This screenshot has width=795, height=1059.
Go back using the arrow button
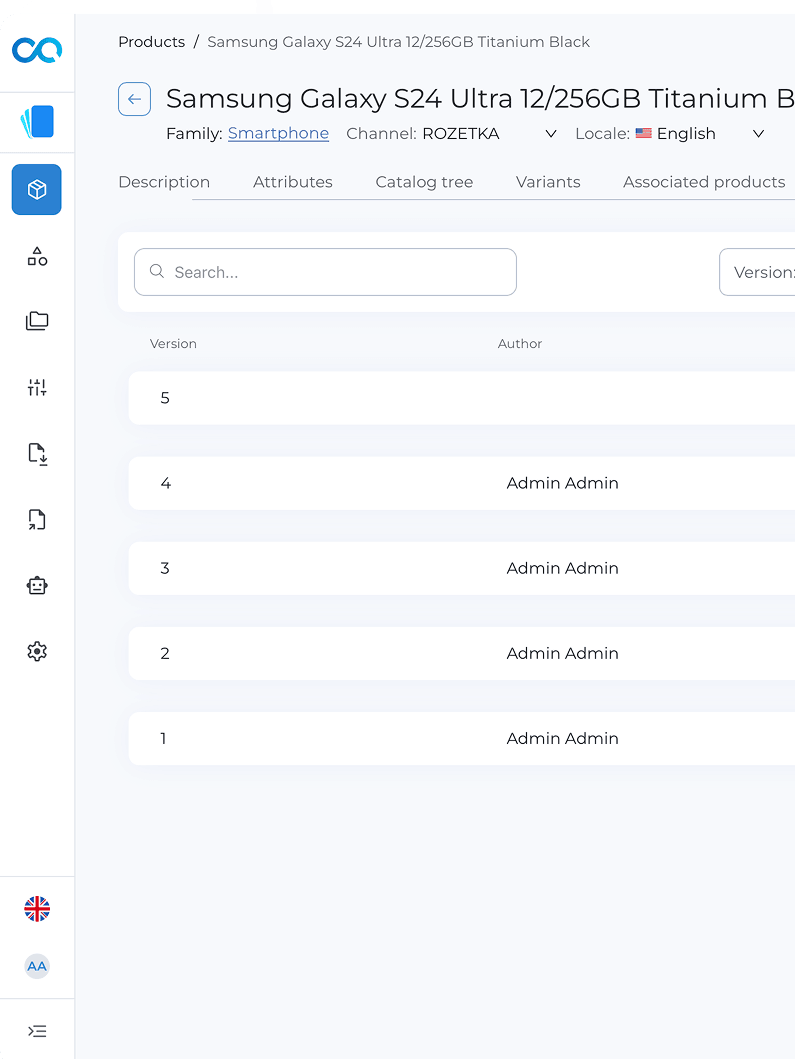[134, 99]
